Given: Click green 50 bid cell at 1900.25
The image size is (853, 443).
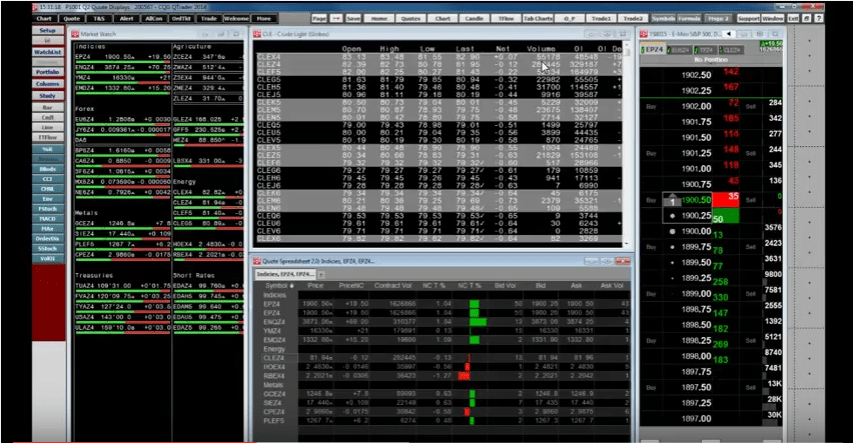Looking at the screenshot, I should (726, 216).
